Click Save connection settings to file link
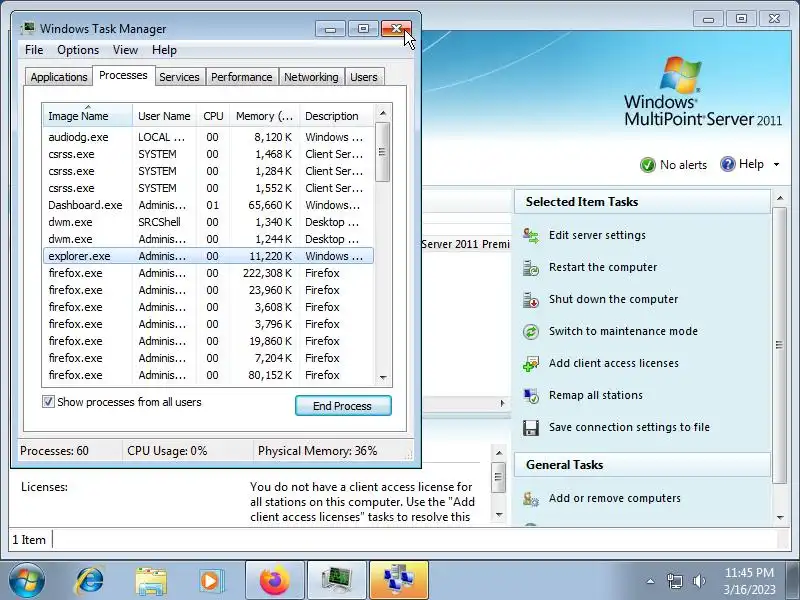800x600 pixels. click(629, 428)
